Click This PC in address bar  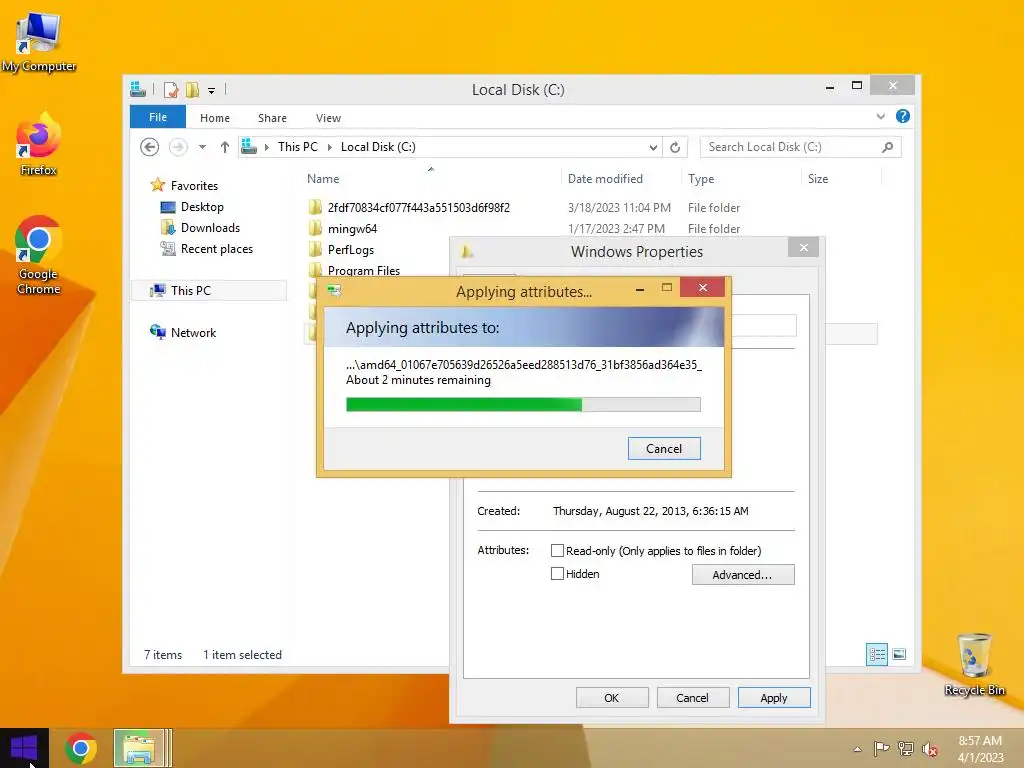[297, 147]
